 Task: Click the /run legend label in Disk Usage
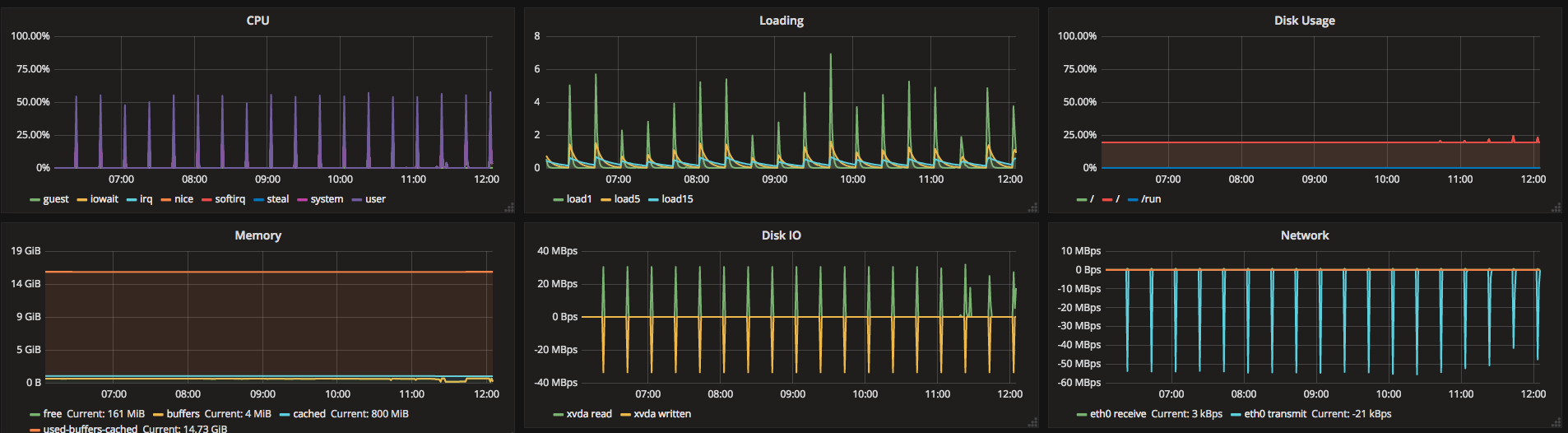point(1150,199)
